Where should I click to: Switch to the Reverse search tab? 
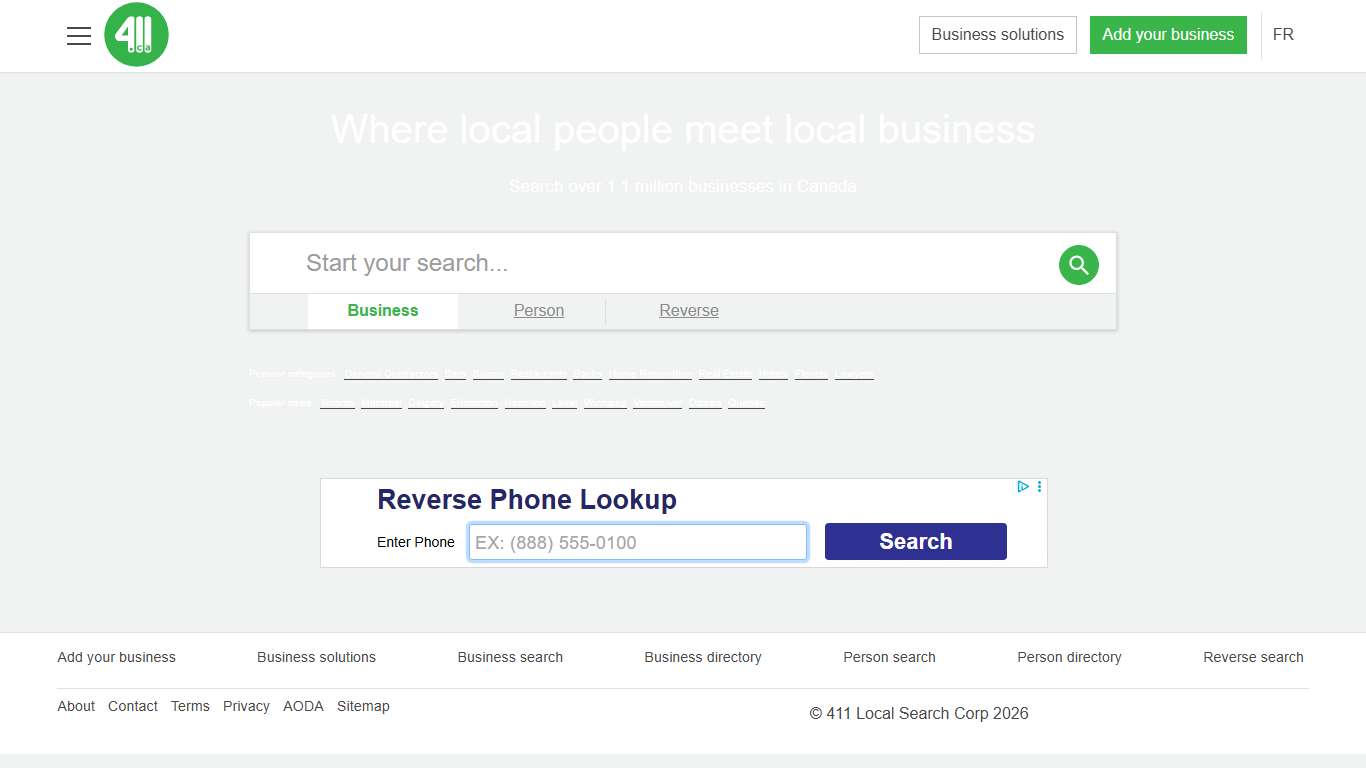[x=688, y=310]
